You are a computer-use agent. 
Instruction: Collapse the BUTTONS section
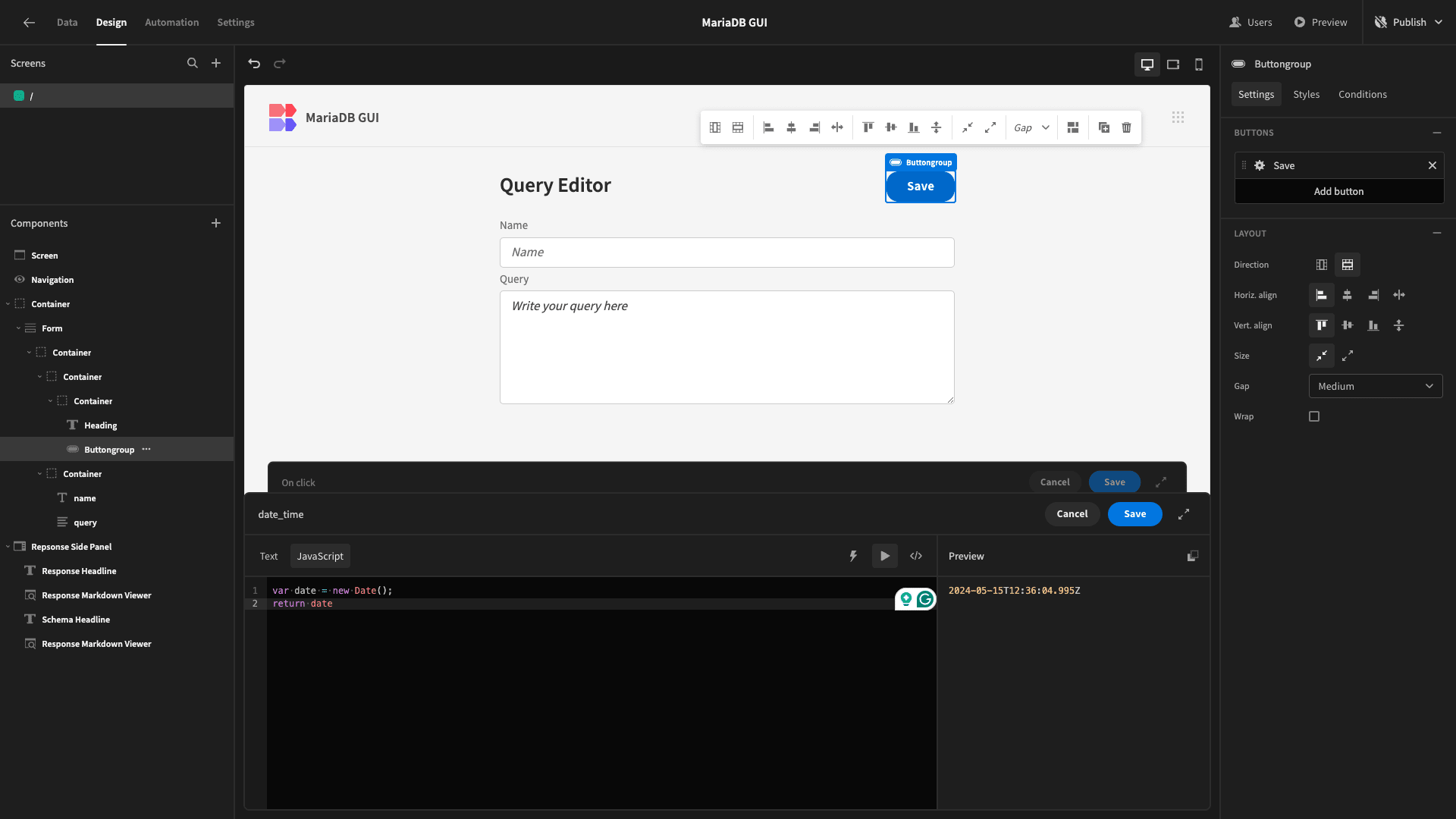click(1437, 133)
